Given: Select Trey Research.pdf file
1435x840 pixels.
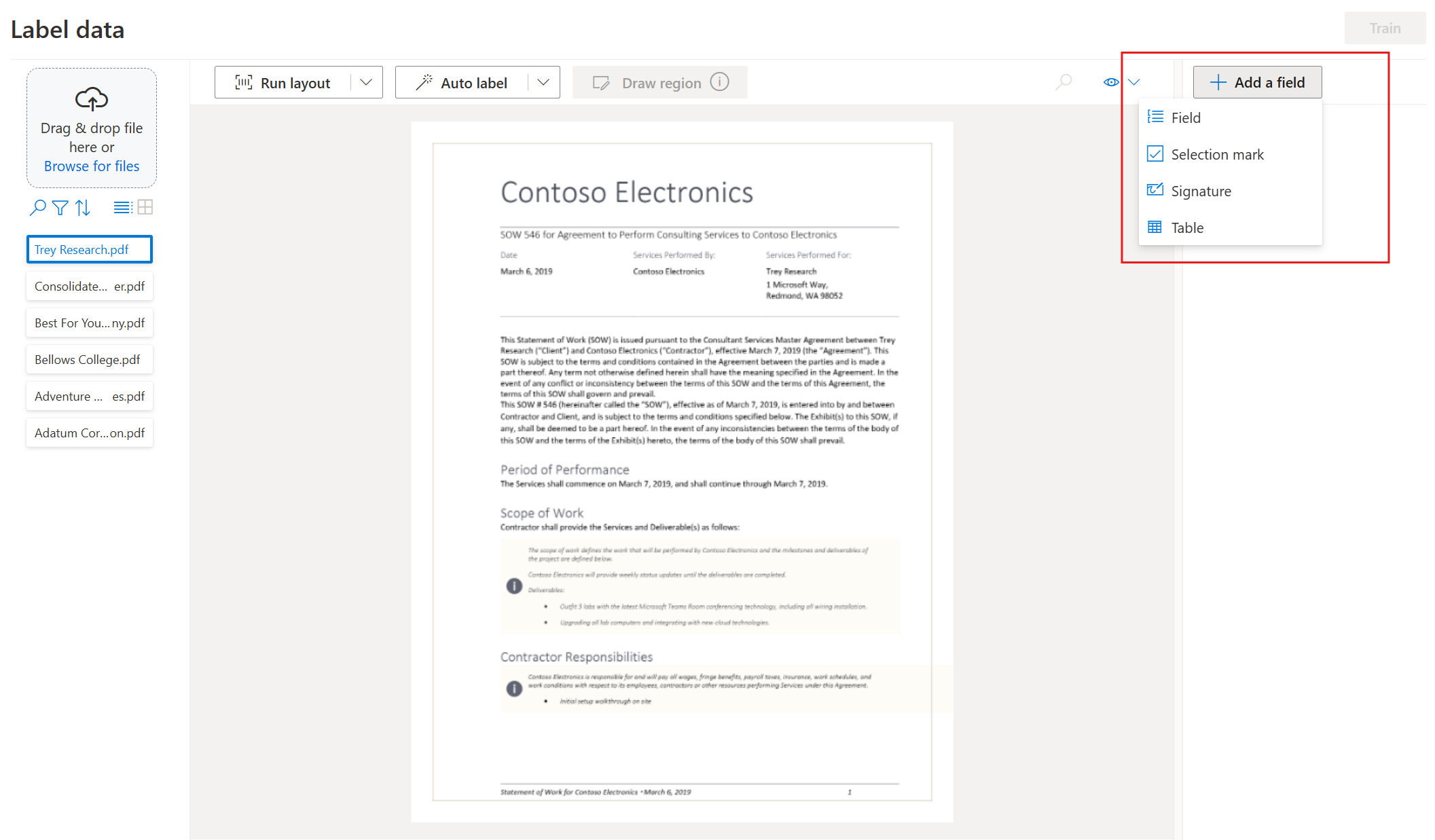Looking at the screenshot, I should coord(89,249).
